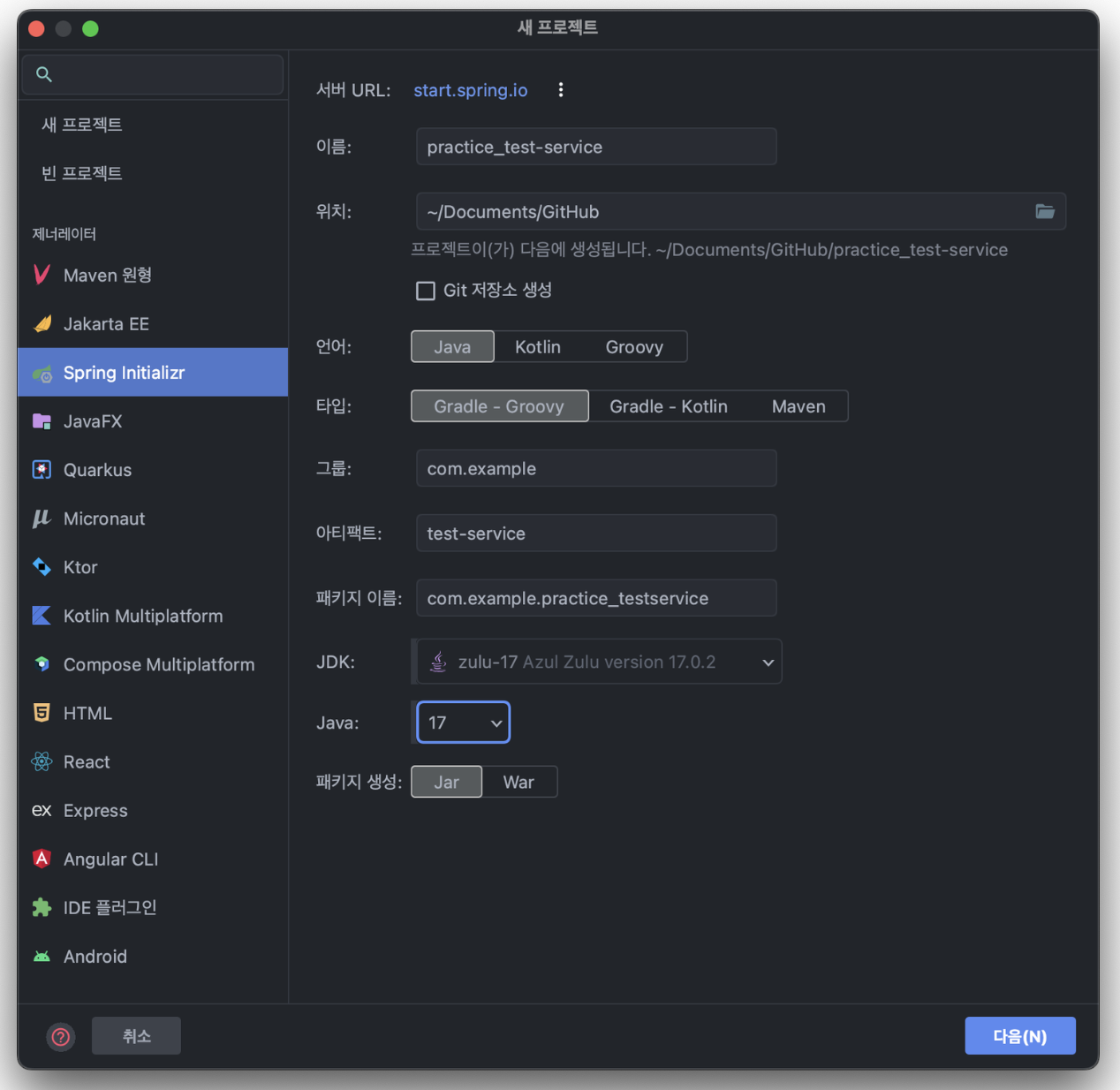Click the Kotlin Multiplatform K icon
1120x1090 pixels.
(x=42, y=616)
